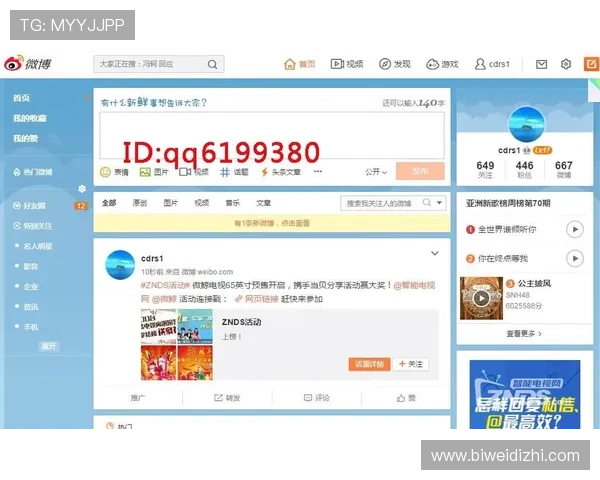
Task: Click the search magnifier in top bar
Action: click(x=212, y=64)
